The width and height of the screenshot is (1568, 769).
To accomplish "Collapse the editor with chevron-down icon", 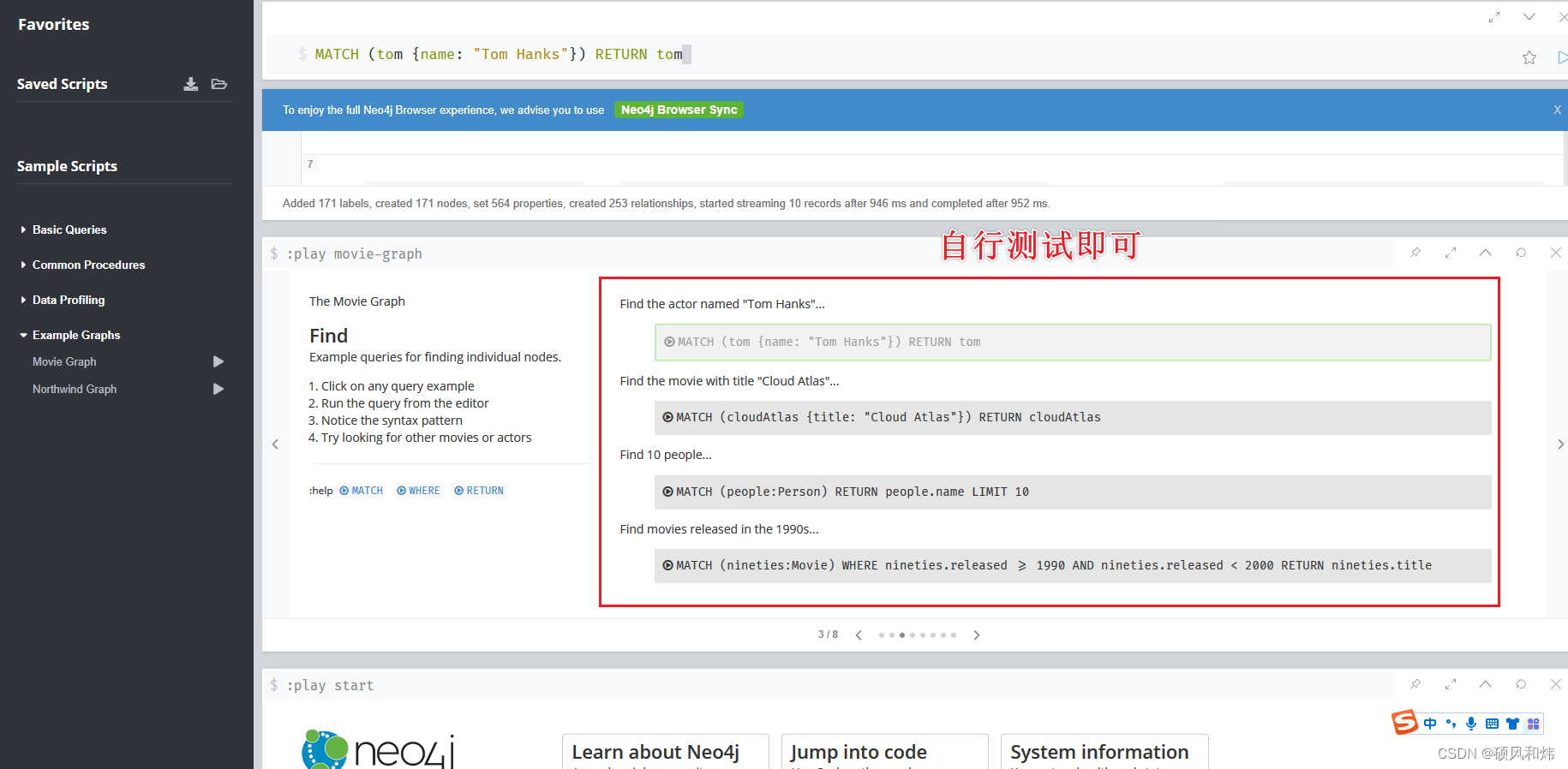I will pos(1529,17).
